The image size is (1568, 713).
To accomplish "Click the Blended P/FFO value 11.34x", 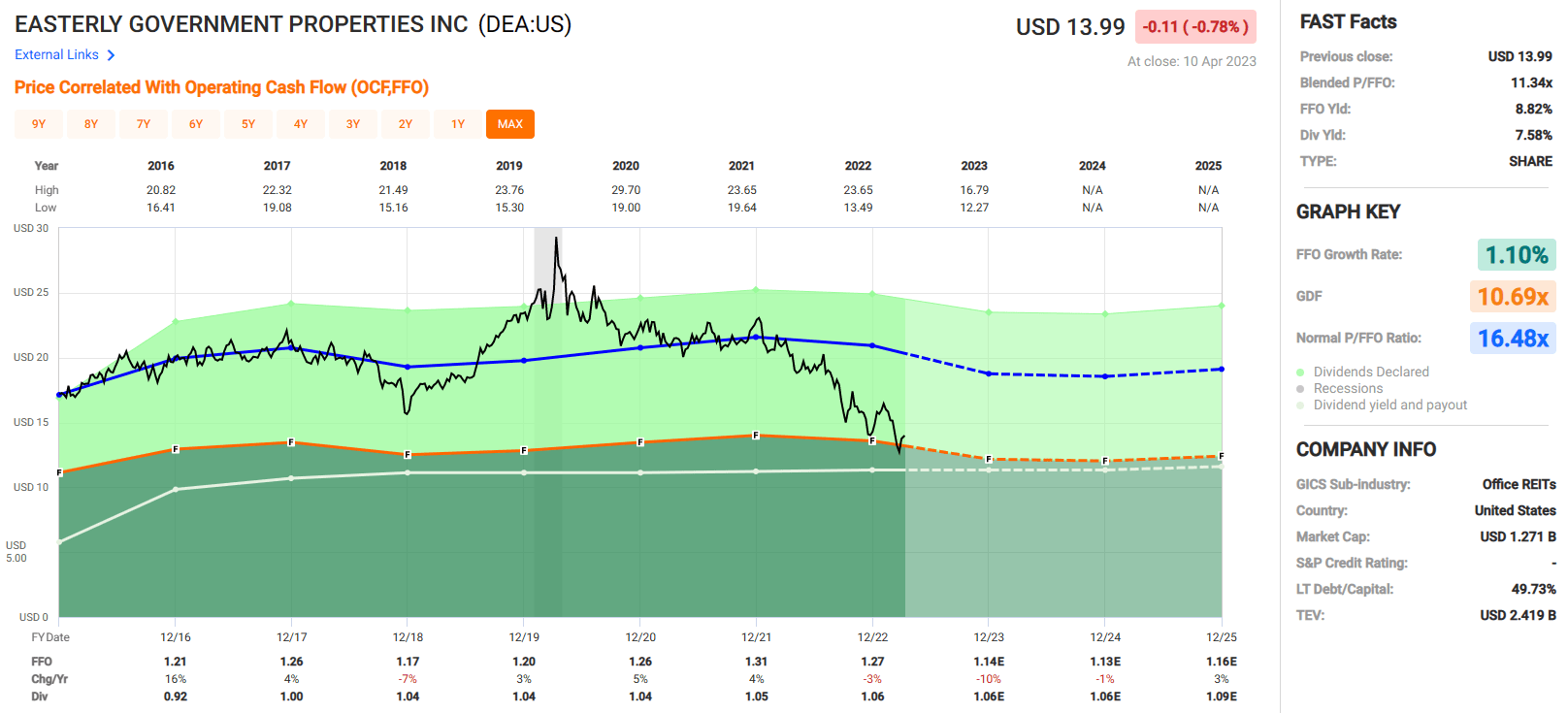I will (x=1531, y=82).
